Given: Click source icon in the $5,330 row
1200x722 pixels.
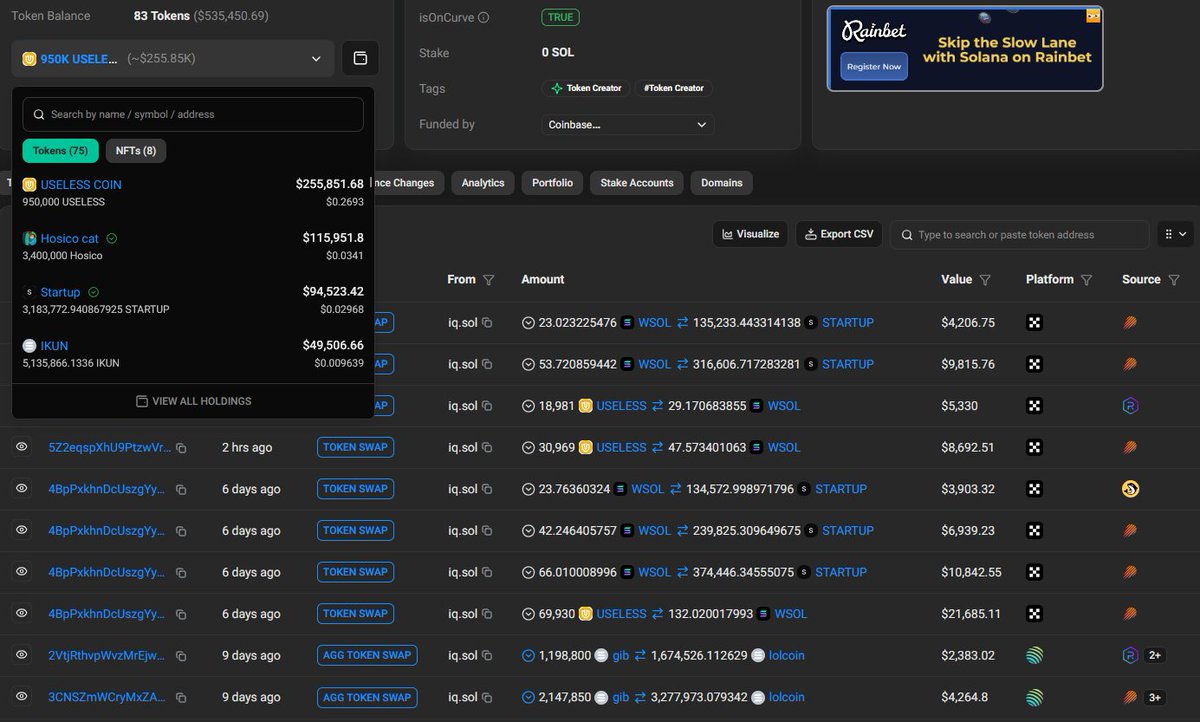Looking at the screenshot, I should coord(1131,406).
